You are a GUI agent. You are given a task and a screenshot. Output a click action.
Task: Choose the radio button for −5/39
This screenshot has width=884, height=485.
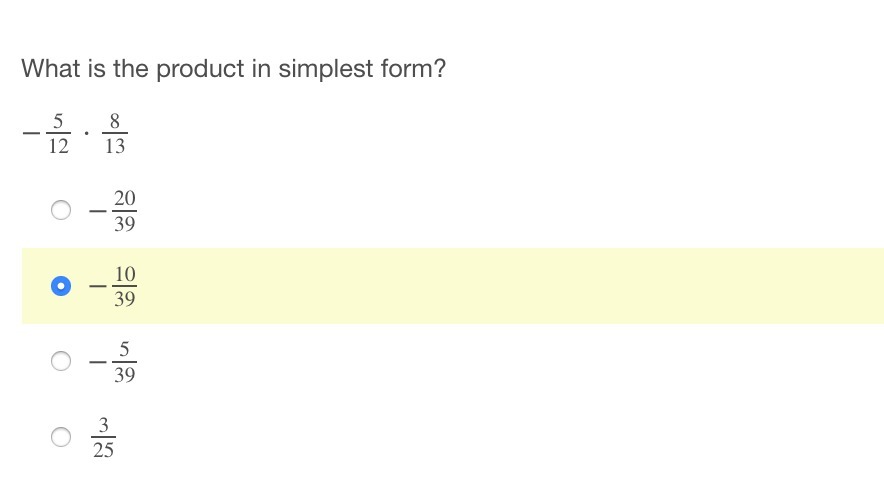coord(61,361)
